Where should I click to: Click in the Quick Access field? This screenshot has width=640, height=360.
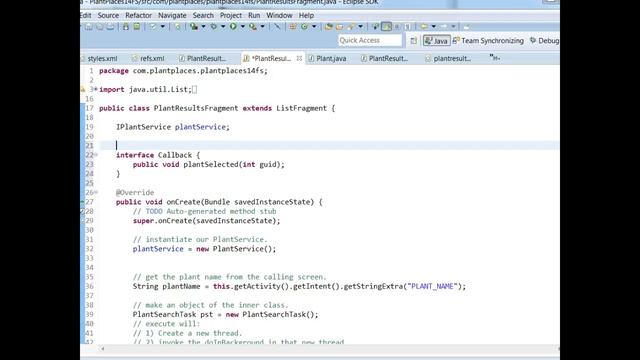(x=370, y=40)
